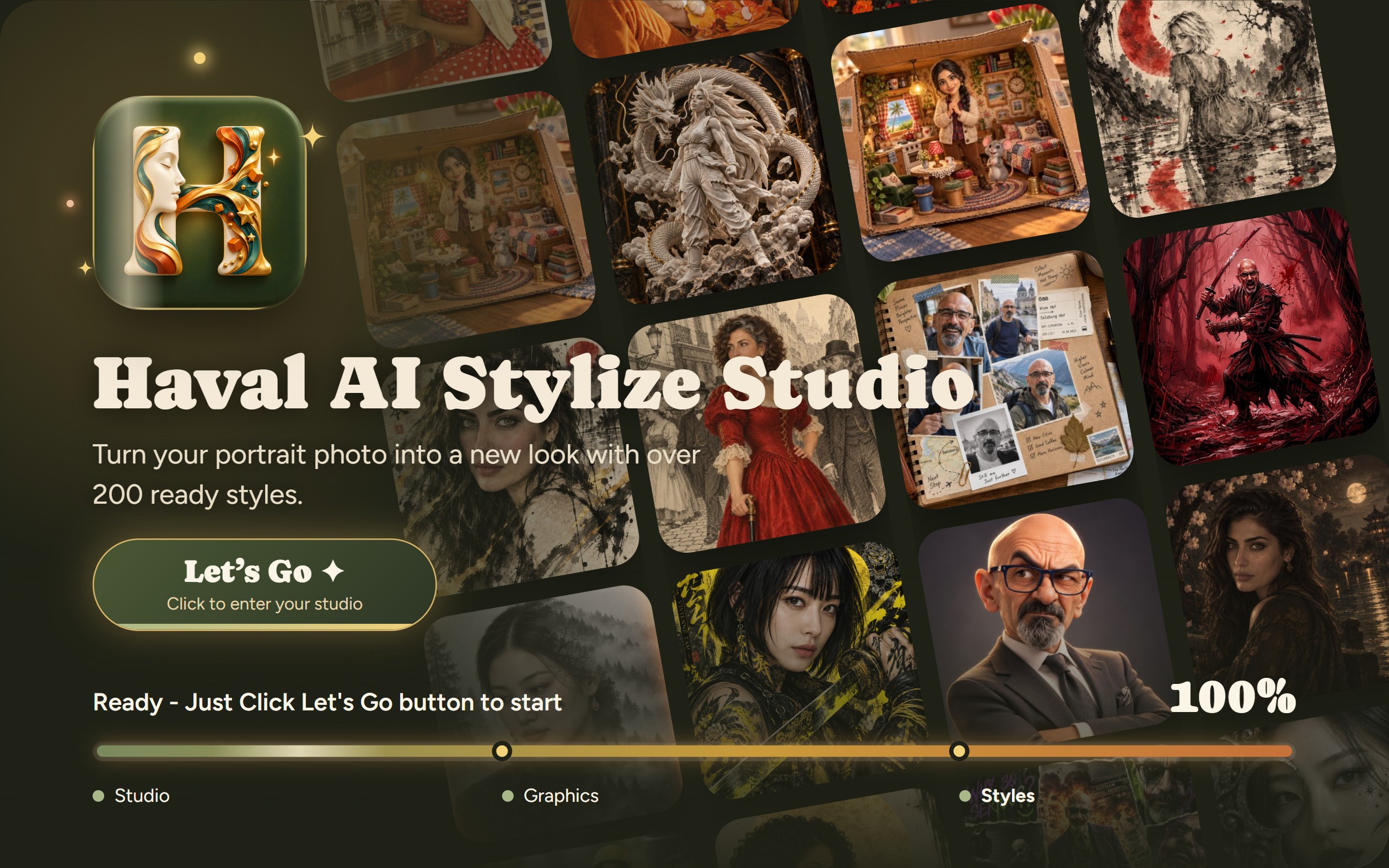The image size is (1389, 868).
Task: Click the green dot beside Studio
Action: click(x=99, y=796)
